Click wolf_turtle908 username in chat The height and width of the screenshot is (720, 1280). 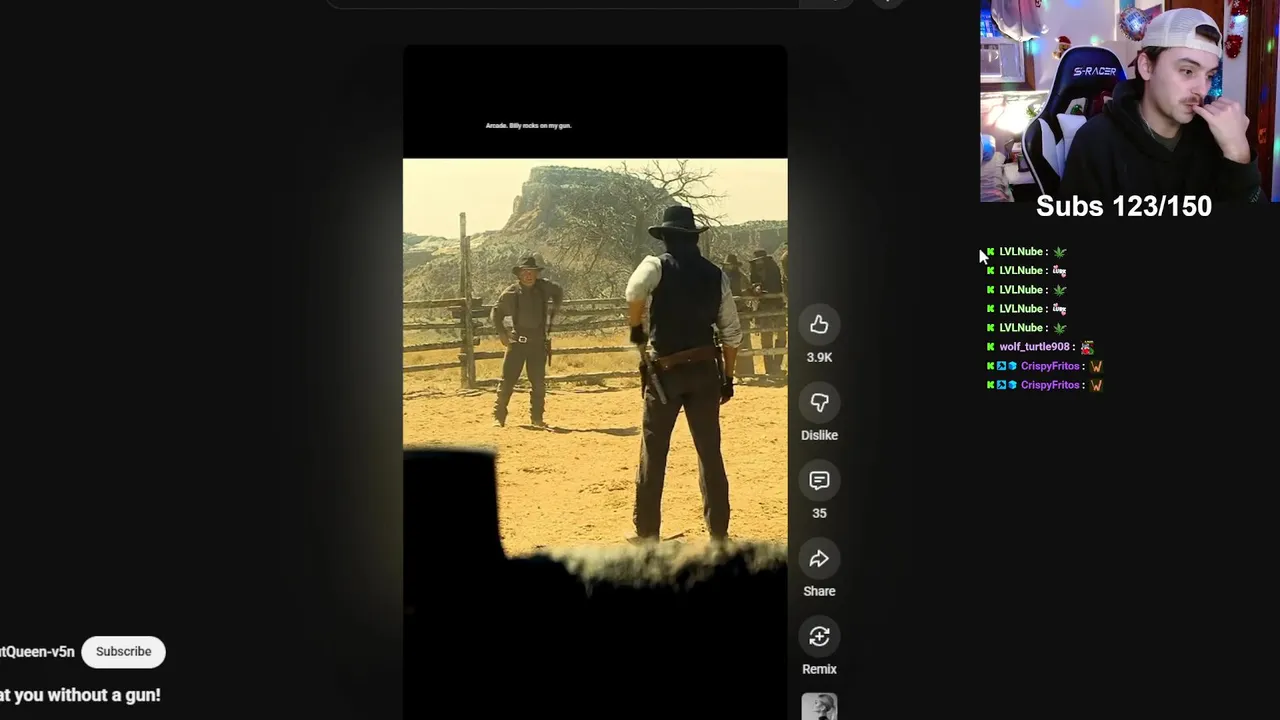click(x=1035, y=347)
